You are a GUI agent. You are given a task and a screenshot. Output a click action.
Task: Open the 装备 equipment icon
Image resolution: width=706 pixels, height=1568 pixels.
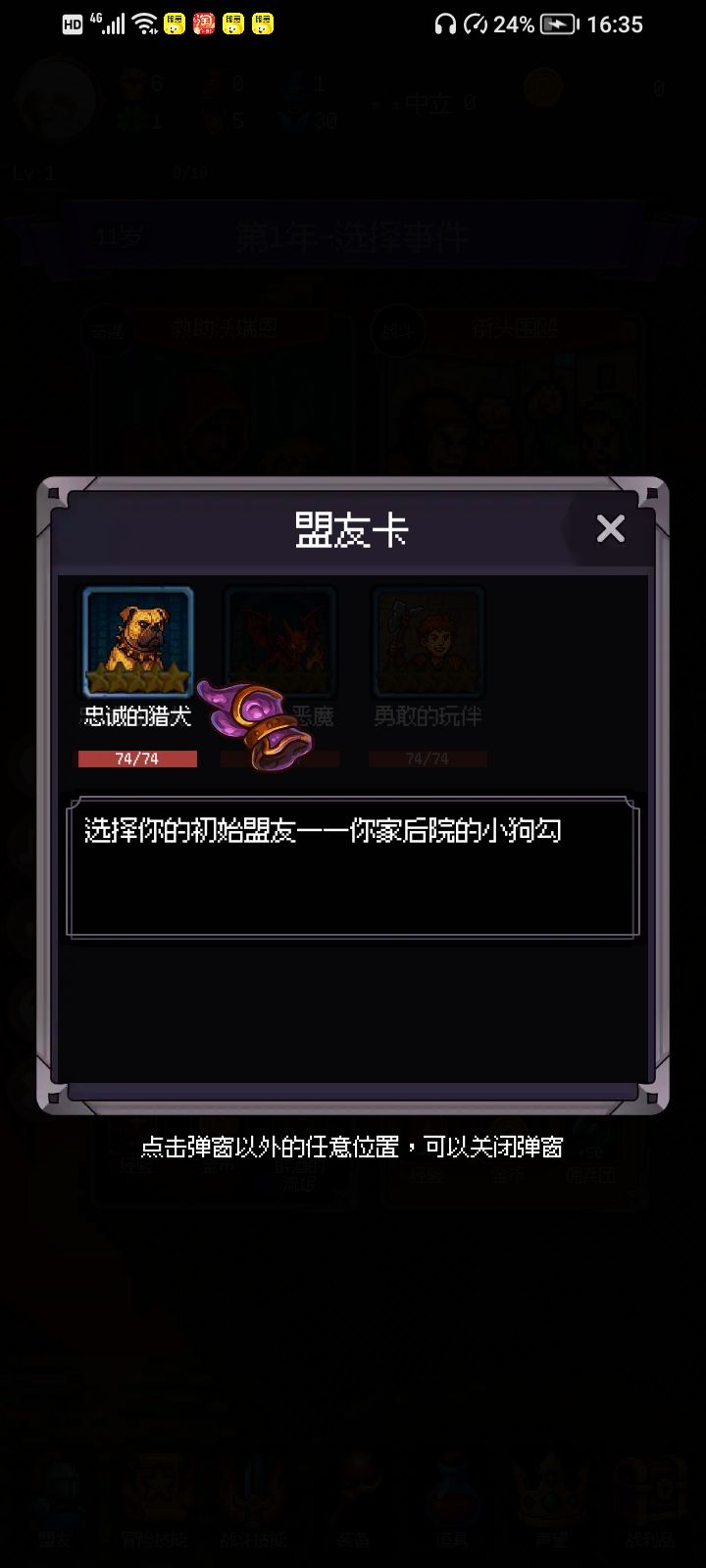coord(353,1499)
